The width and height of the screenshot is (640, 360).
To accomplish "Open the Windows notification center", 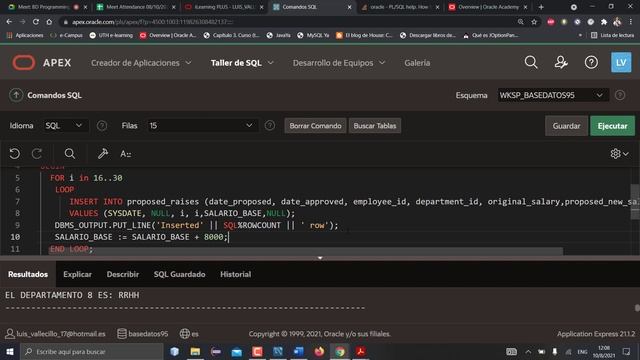I will [626, 351].
